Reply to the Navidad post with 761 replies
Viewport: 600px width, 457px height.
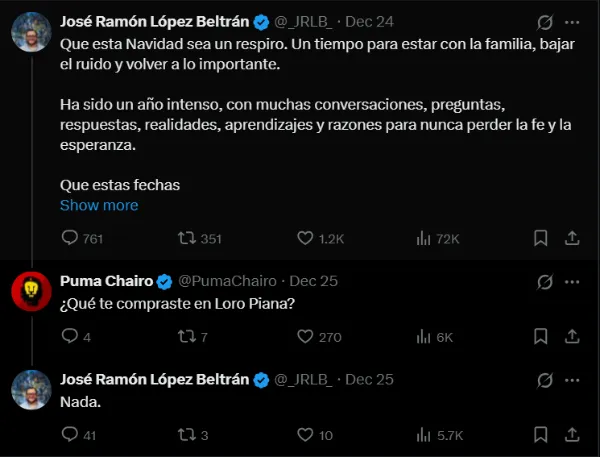[x=70, y=239]
